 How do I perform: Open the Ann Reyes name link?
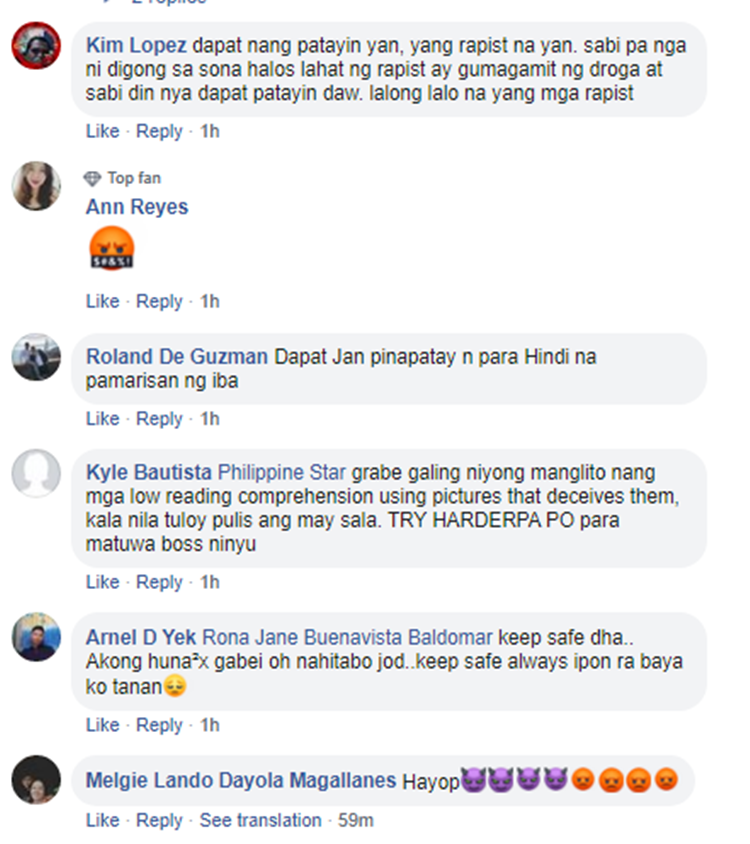click(x=137, y=207)
